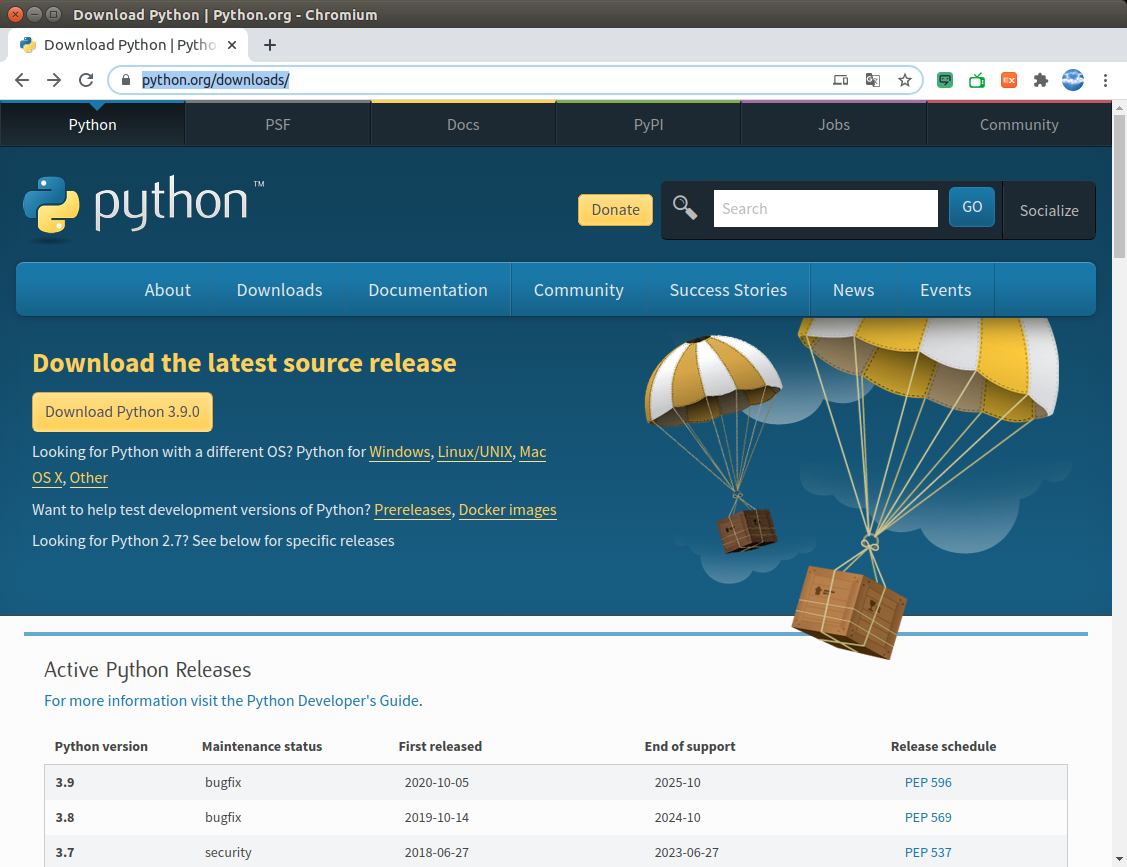Viewport: 1127px width, 867px height.
Task: Open the PyPI top tab
Action: pos(648,124)
